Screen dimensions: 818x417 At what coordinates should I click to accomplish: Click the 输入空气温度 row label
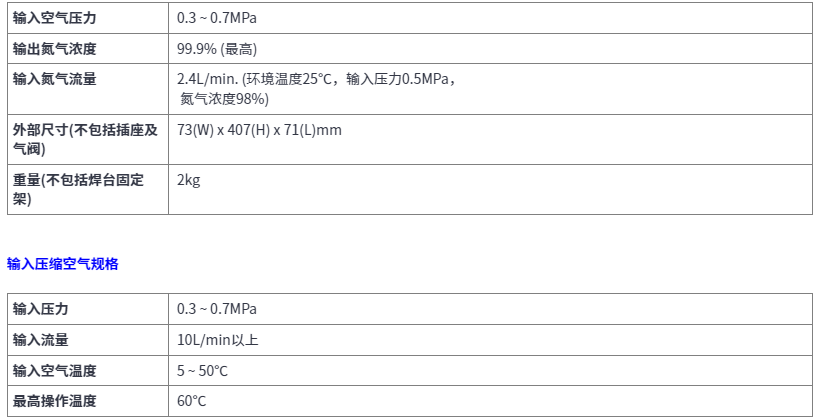coord(55,371)
